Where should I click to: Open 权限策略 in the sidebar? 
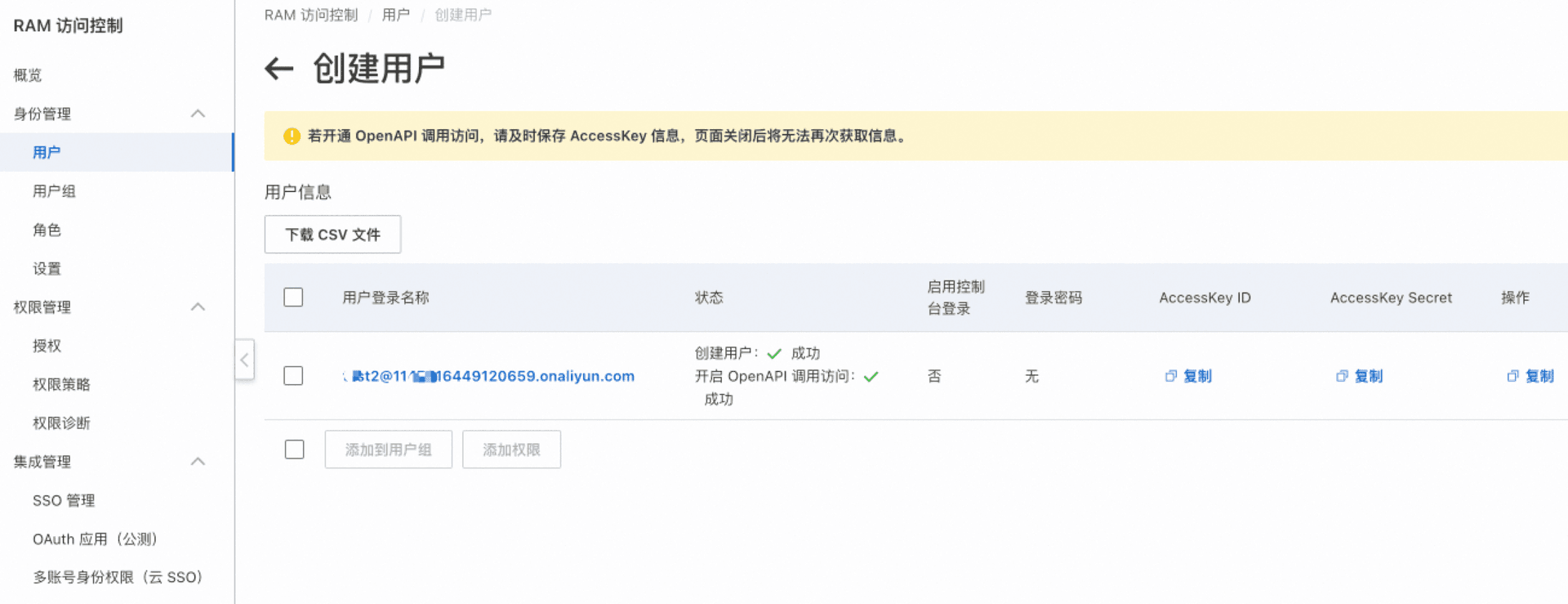(x=61, y=384)
